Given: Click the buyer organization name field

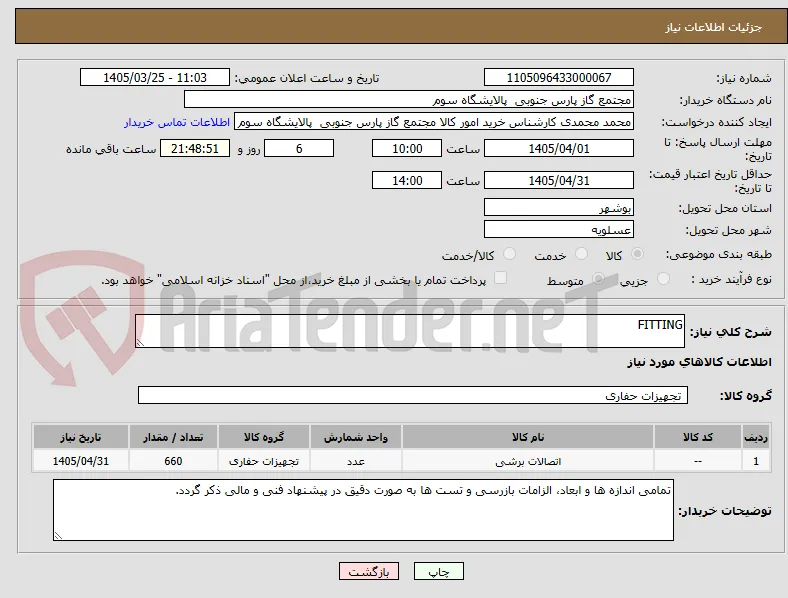Looking at the screenshot, I should [x=409, y=99].
